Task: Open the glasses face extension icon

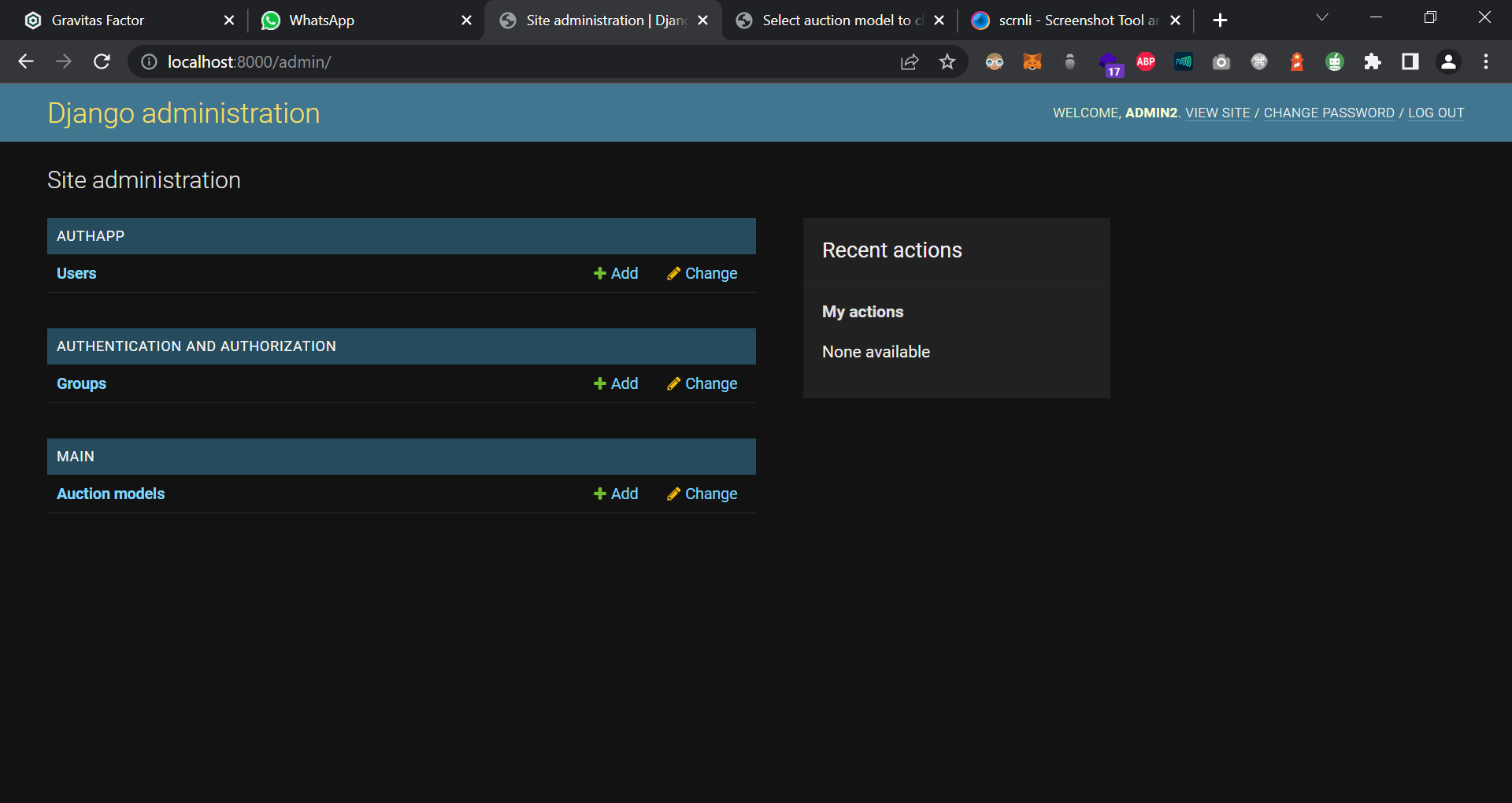Action: [x=995, y=61]
